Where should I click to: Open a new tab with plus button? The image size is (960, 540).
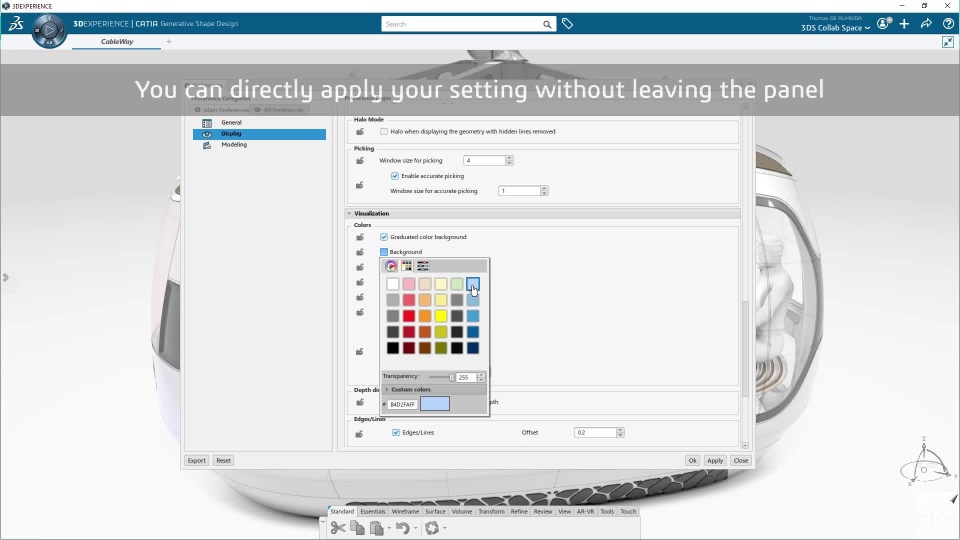point(169,42)
